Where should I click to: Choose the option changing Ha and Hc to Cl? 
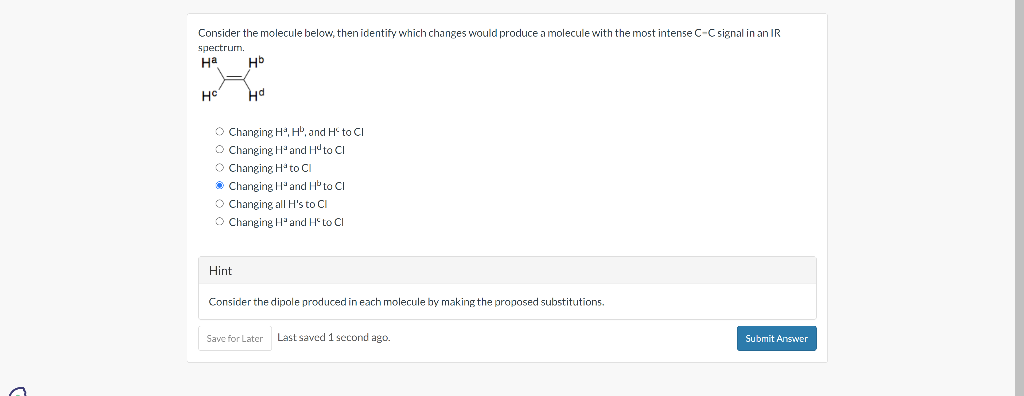coord(220,222)
